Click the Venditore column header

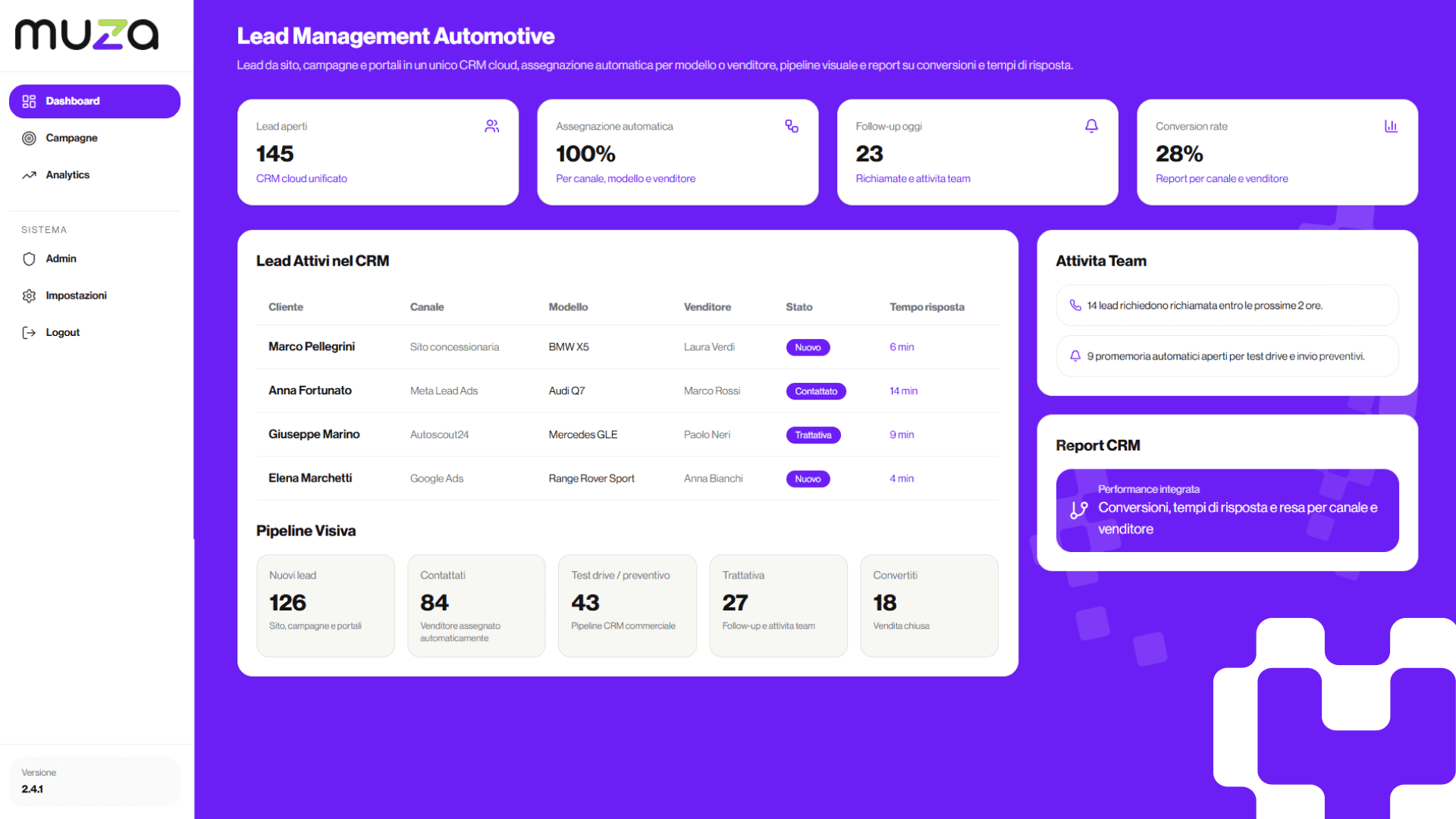tap(707, 307)
